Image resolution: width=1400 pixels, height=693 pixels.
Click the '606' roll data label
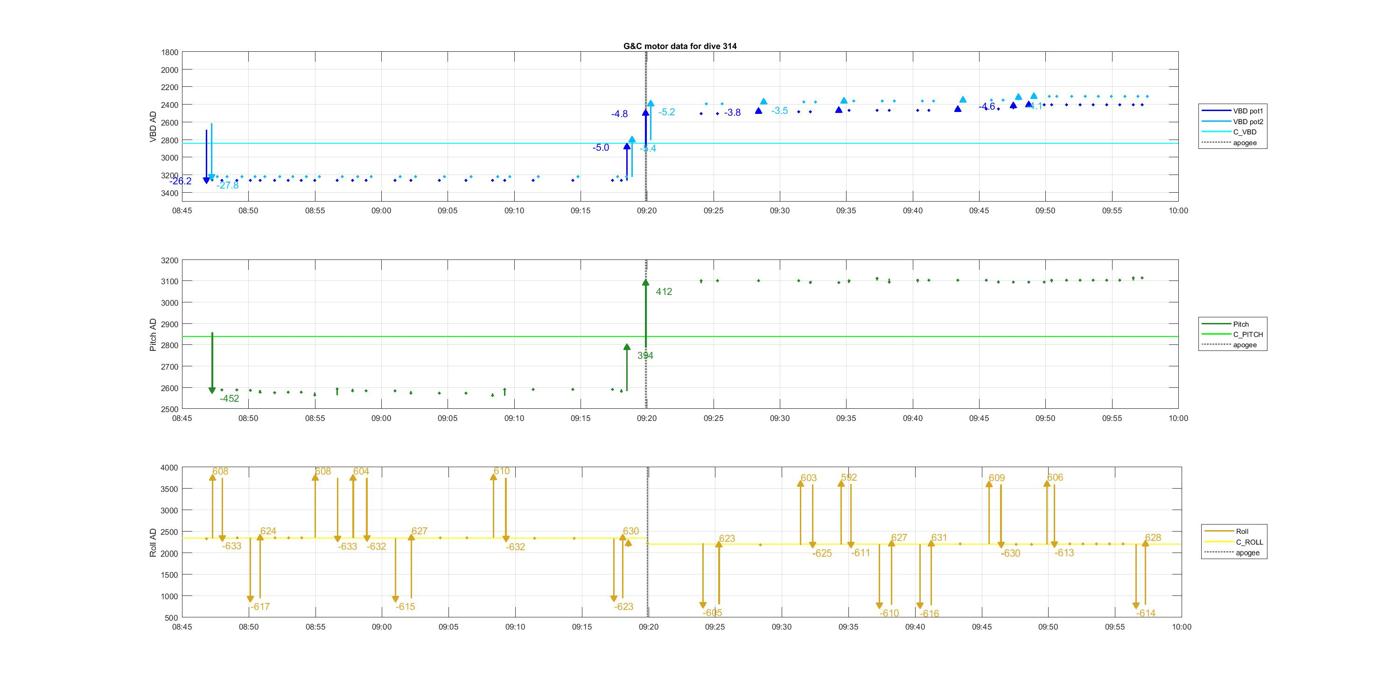pos(1055,477)
